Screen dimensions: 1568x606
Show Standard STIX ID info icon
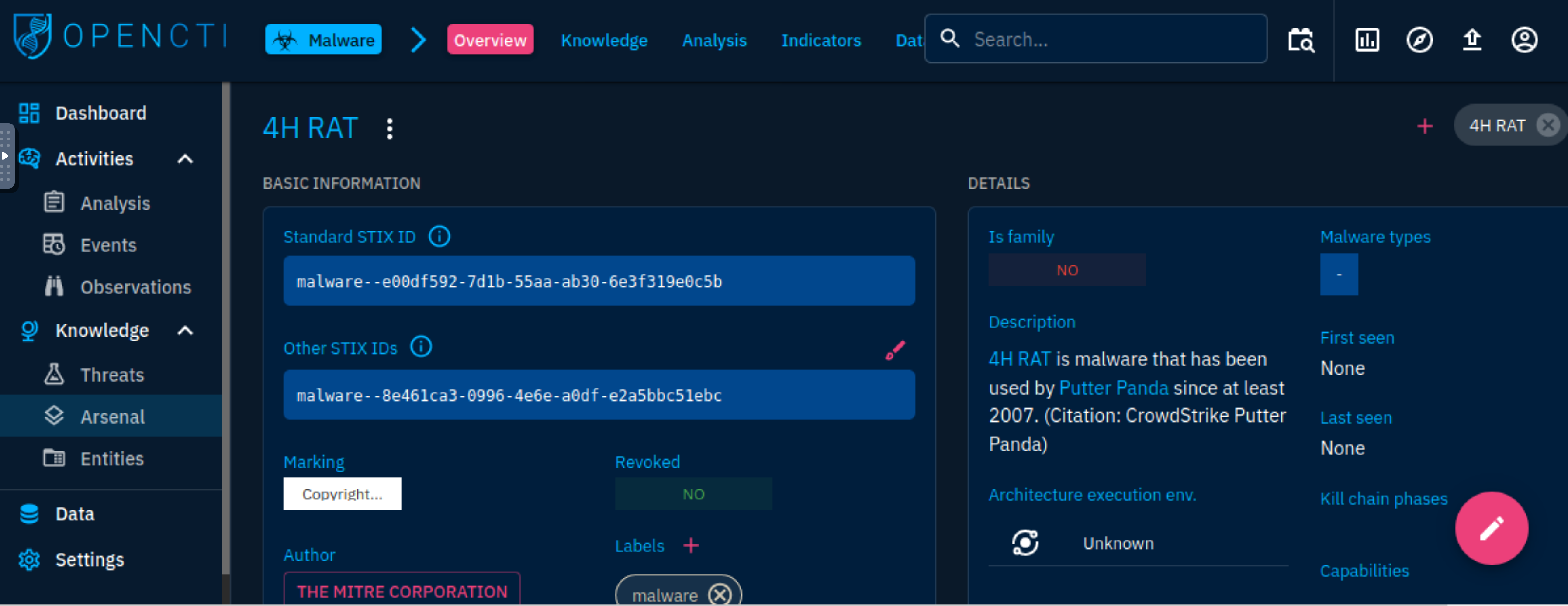[439, 236]
